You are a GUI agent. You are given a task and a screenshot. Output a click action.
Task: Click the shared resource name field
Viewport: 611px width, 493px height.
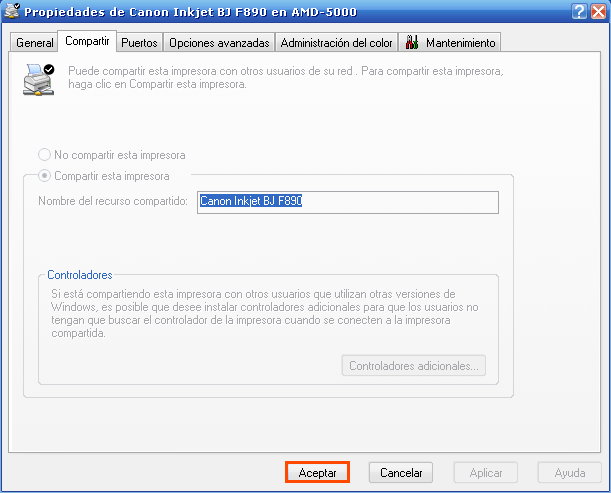(x=348, y=202)
